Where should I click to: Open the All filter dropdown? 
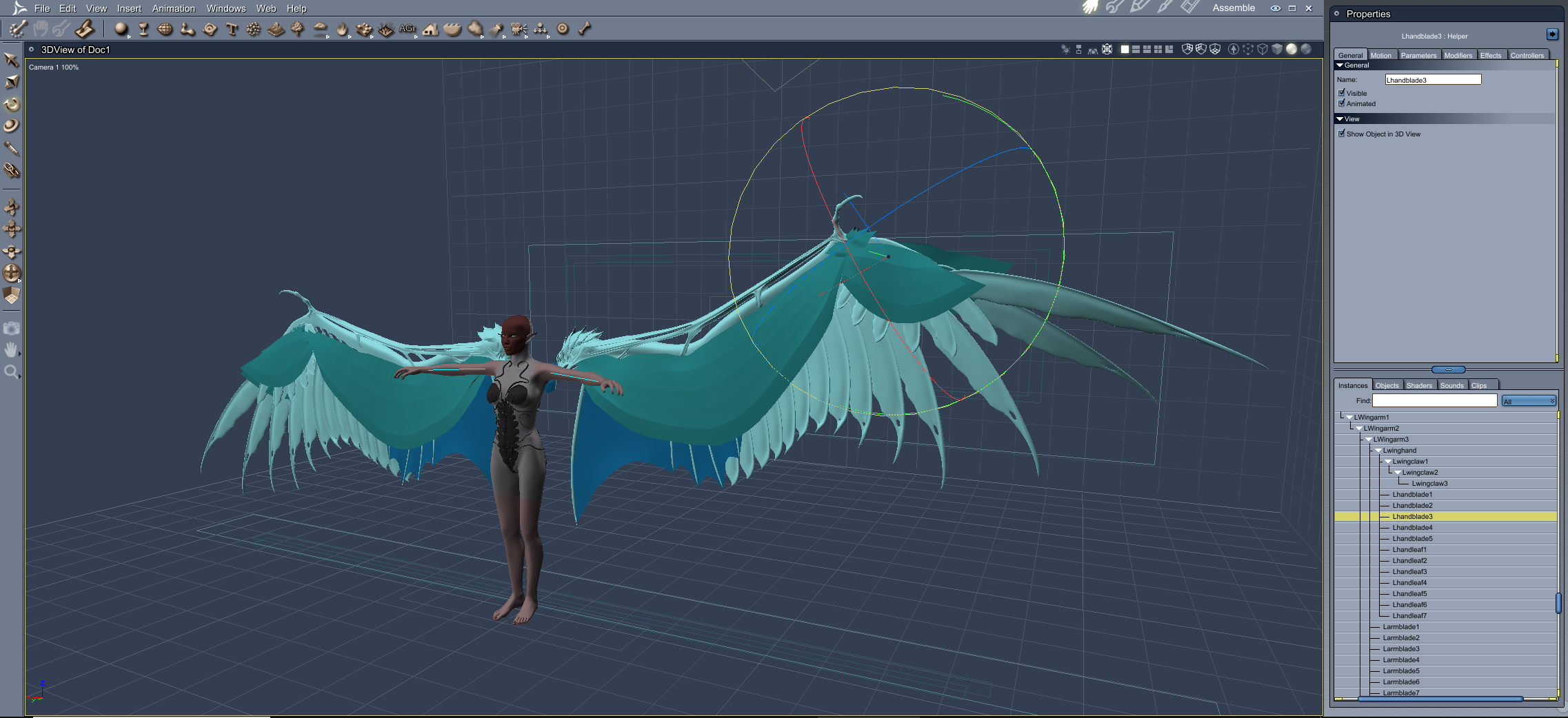pyautogui.click(x=1529, y=401)
